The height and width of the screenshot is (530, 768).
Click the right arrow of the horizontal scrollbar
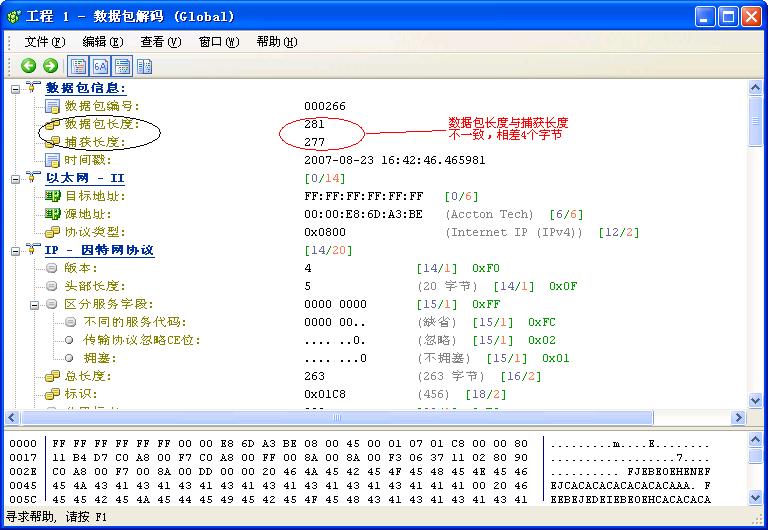(x=738, y=417)
